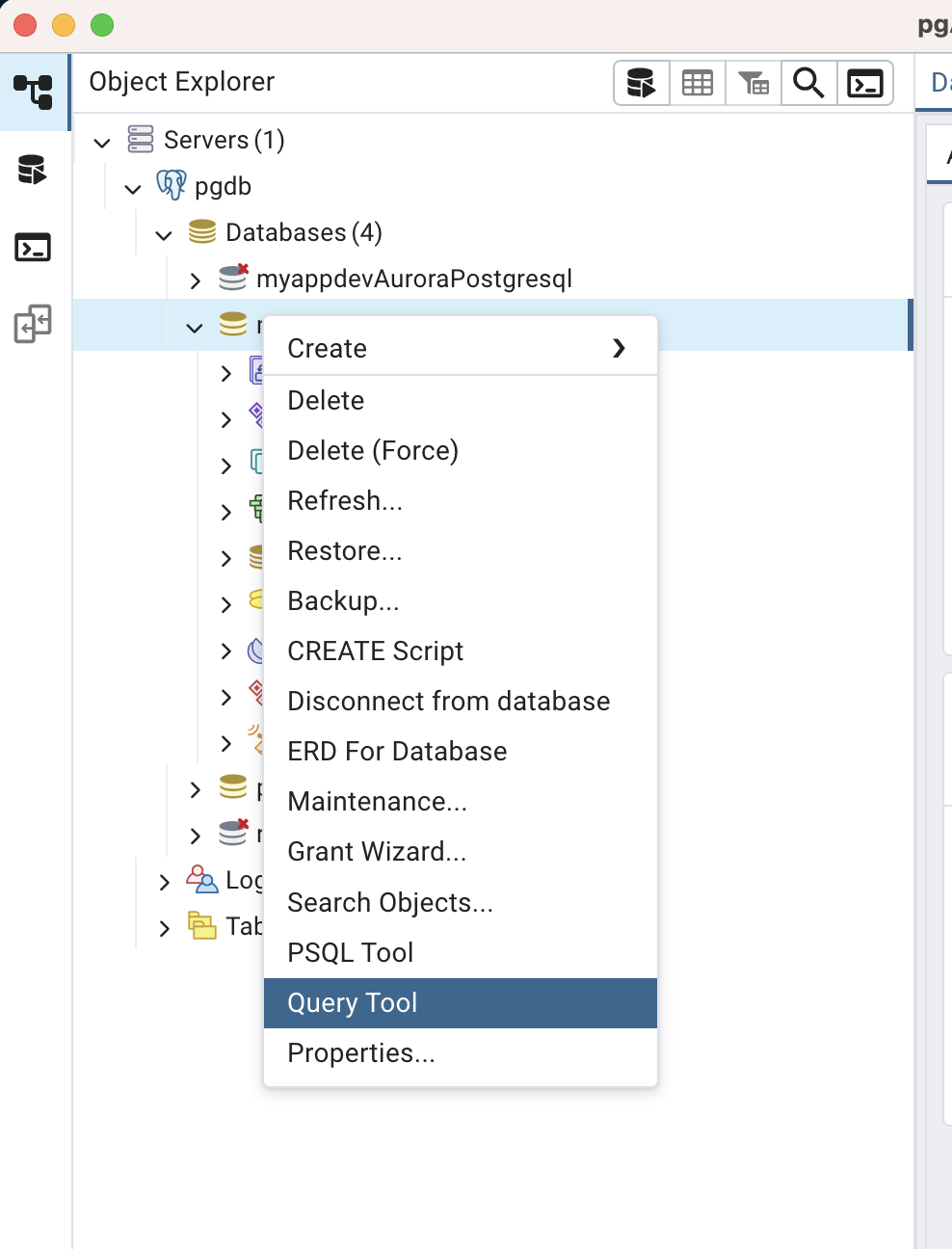
Task: Open PSQL Tool from the context menu
Action: (x=461, y=952)
